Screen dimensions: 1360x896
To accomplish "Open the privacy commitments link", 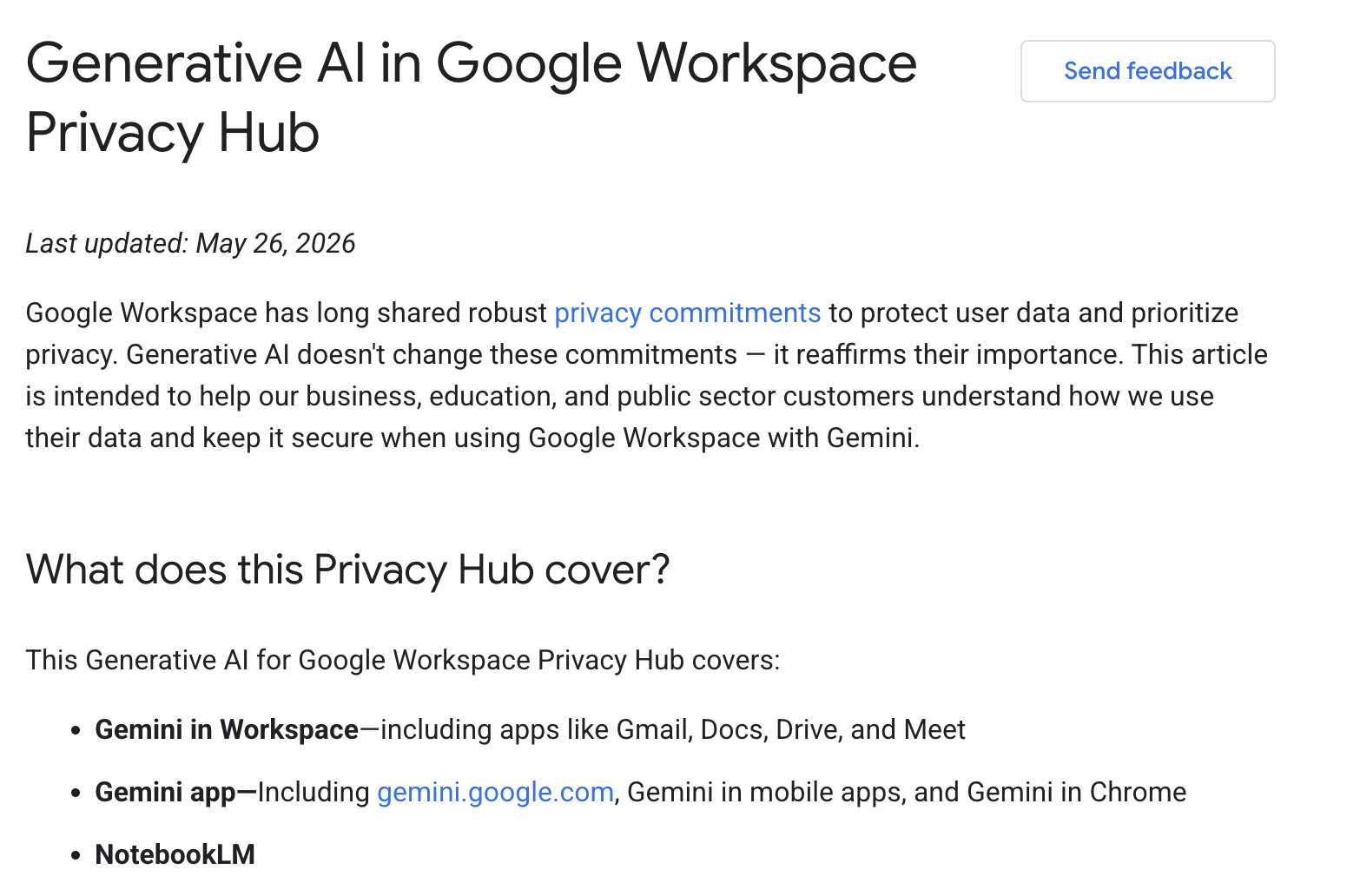I will click(x=687, y=313).
